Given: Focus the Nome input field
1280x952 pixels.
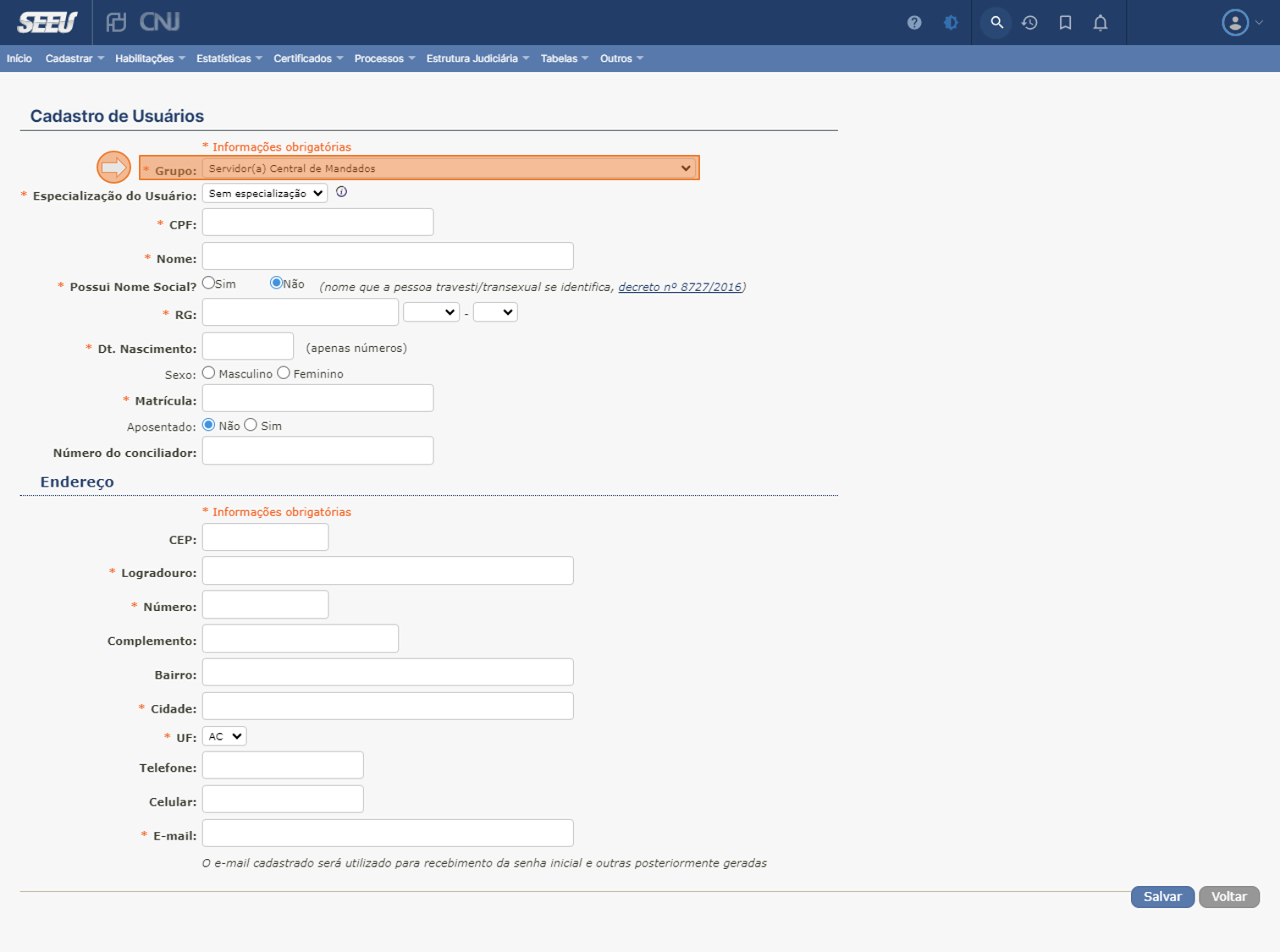Looking at the screenshot, I should 388,256.
